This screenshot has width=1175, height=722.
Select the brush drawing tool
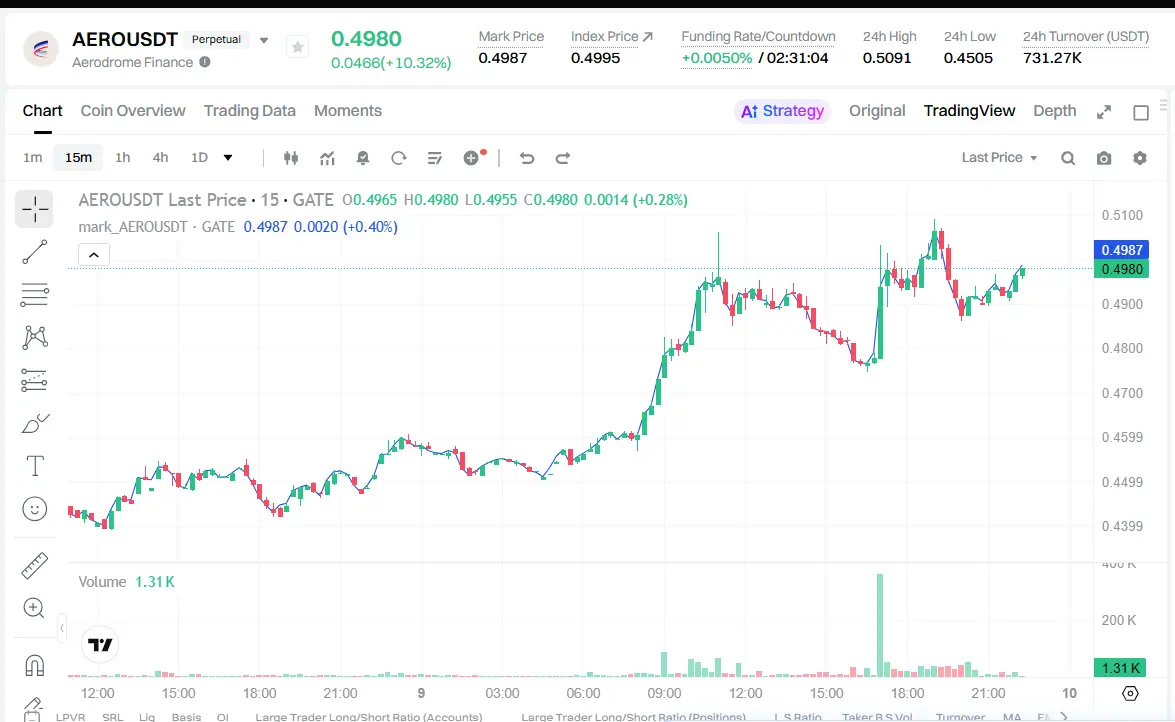[34, 424]
